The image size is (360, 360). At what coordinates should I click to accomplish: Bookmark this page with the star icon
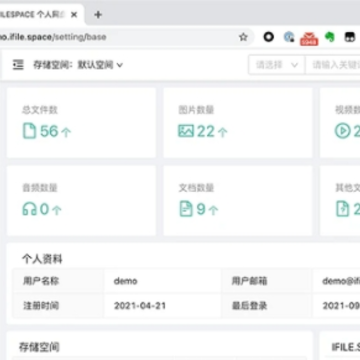(x=243, y=37)
